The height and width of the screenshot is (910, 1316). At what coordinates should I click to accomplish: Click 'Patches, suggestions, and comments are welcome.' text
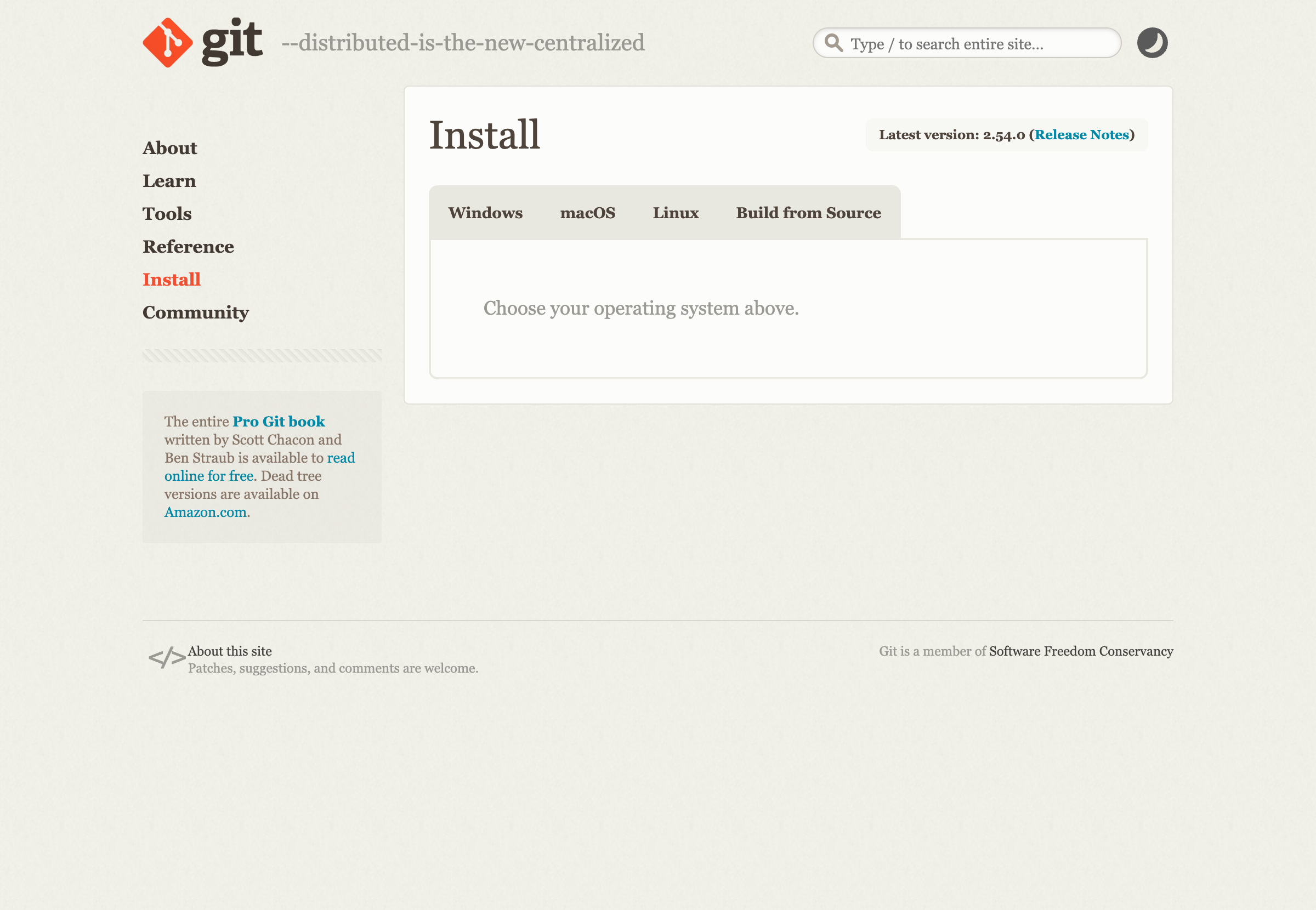[x=333, y=668]
